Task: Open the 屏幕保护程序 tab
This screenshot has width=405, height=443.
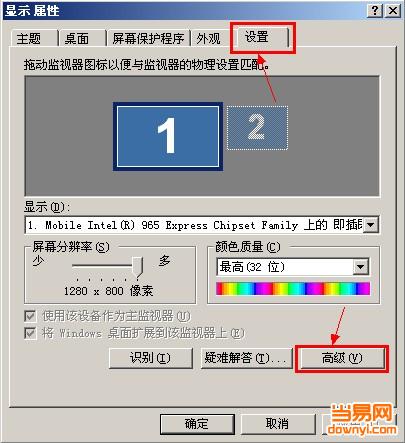Action: [x=148, y=39]
